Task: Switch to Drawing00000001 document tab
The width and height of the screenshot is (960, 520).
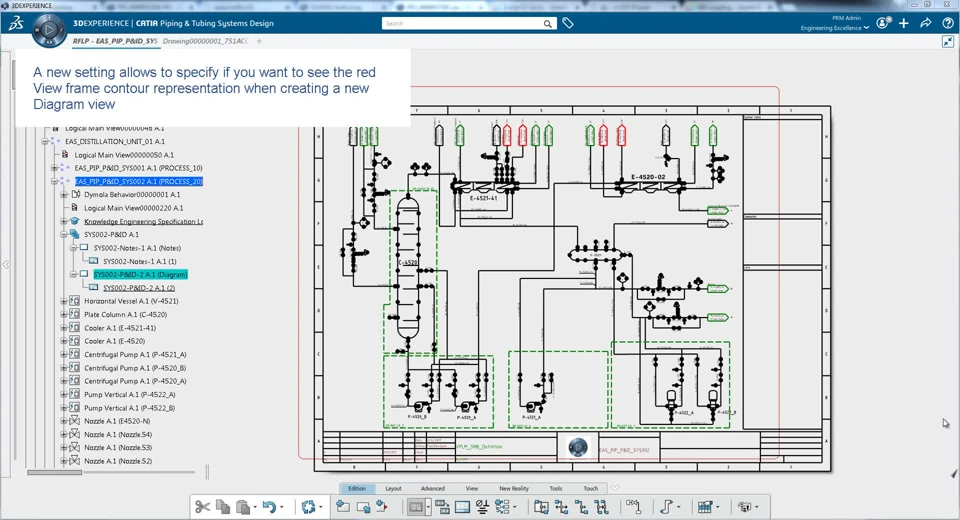Action: pos(205,41)
